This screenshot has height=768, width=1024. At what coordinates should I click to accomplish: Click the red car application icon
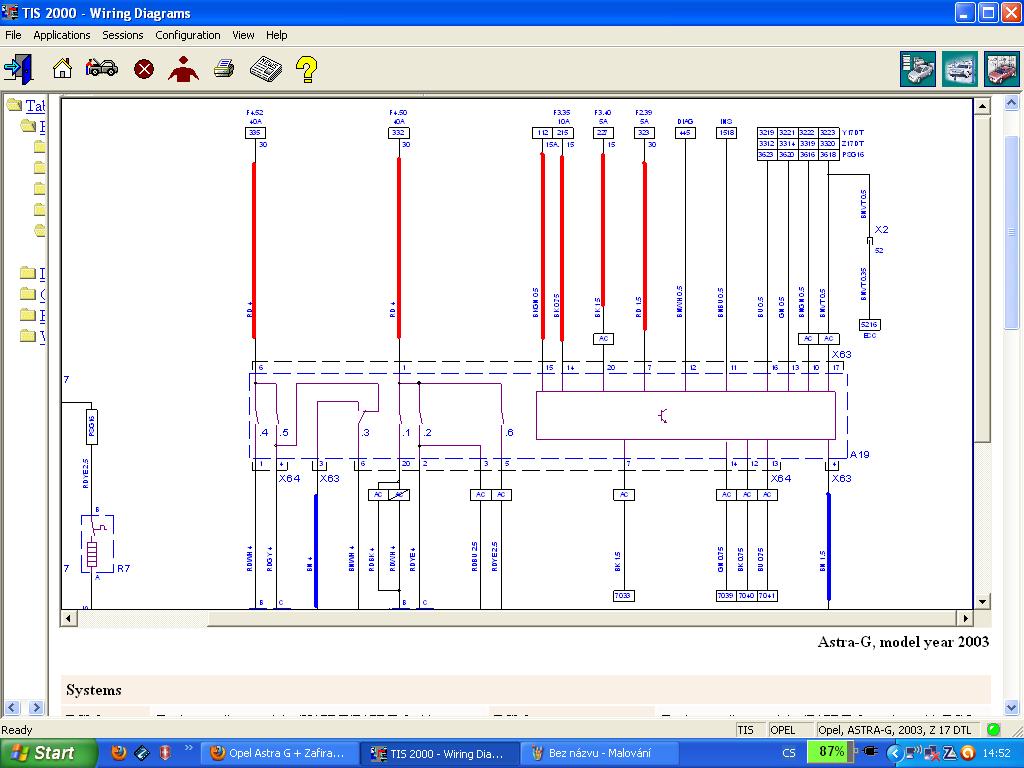click(1001, 69)
